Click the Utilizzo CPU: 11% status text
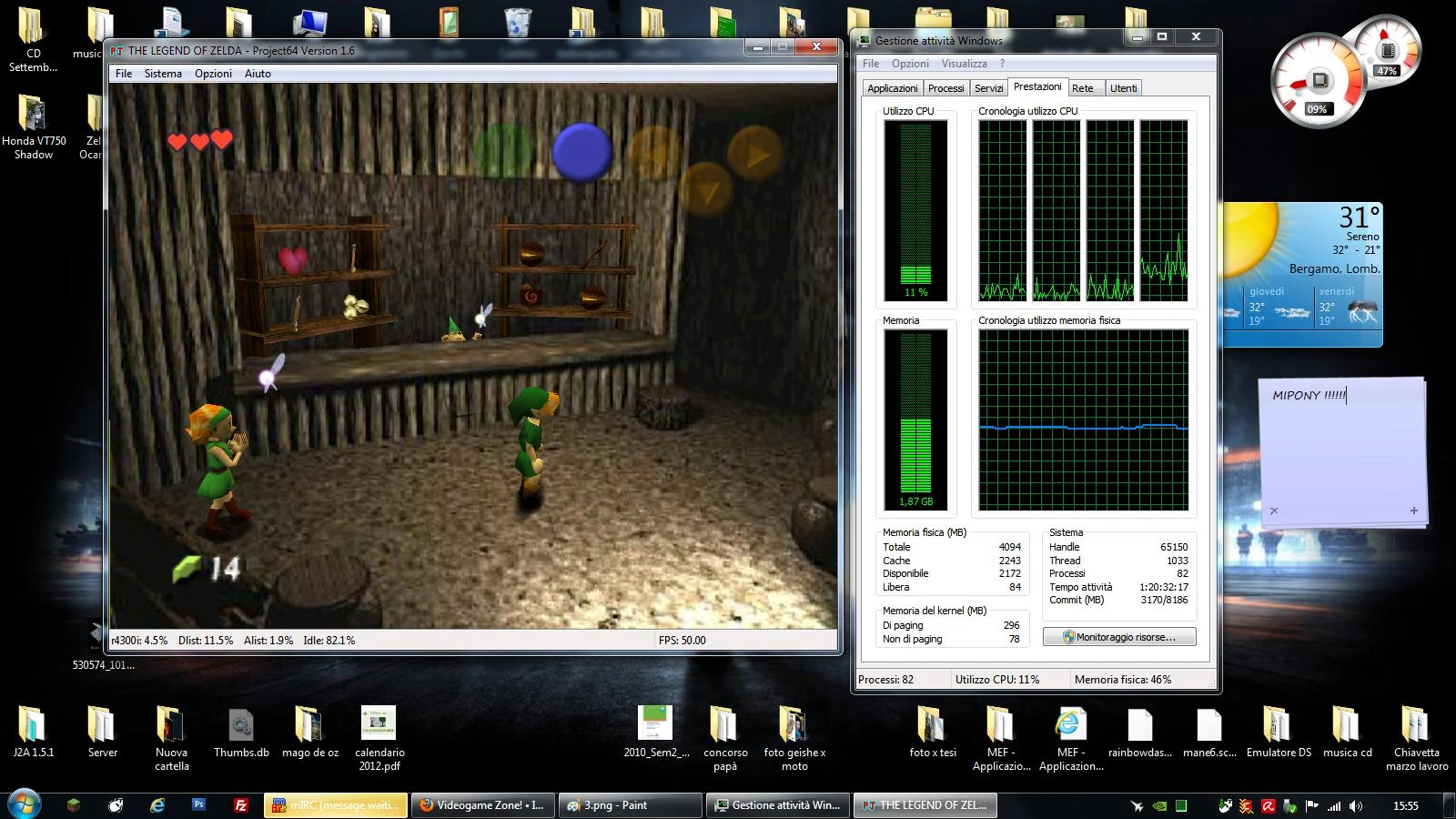The width and height of the screenshot is (1456, 819). (997, 680)
